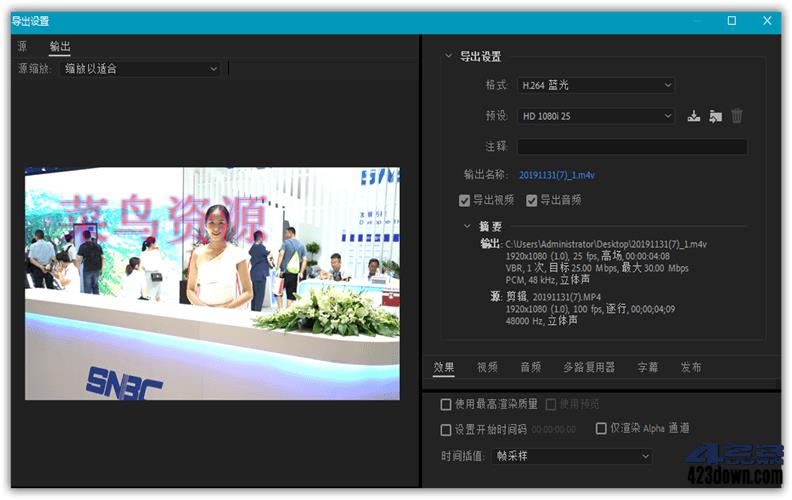Click the Import Preset icon
Image resolution: width=792 pixels, height=500 pixels.
pyautogui.click(x=715, y=116)
